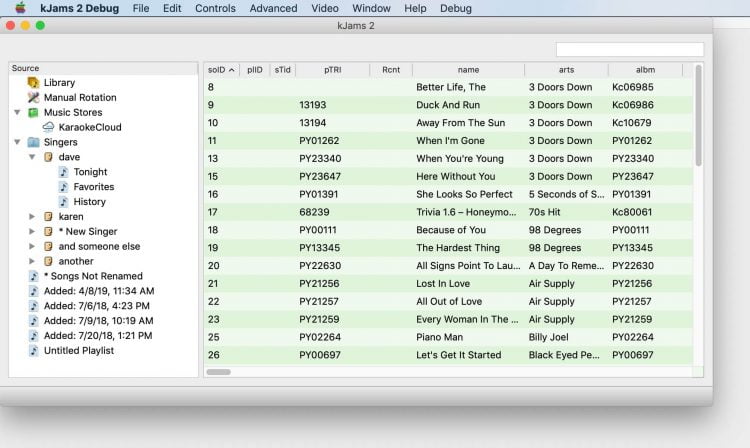750x448 pixels.
Task: Select the song 'Let's Get It Started'
Action: pos(458,355)
